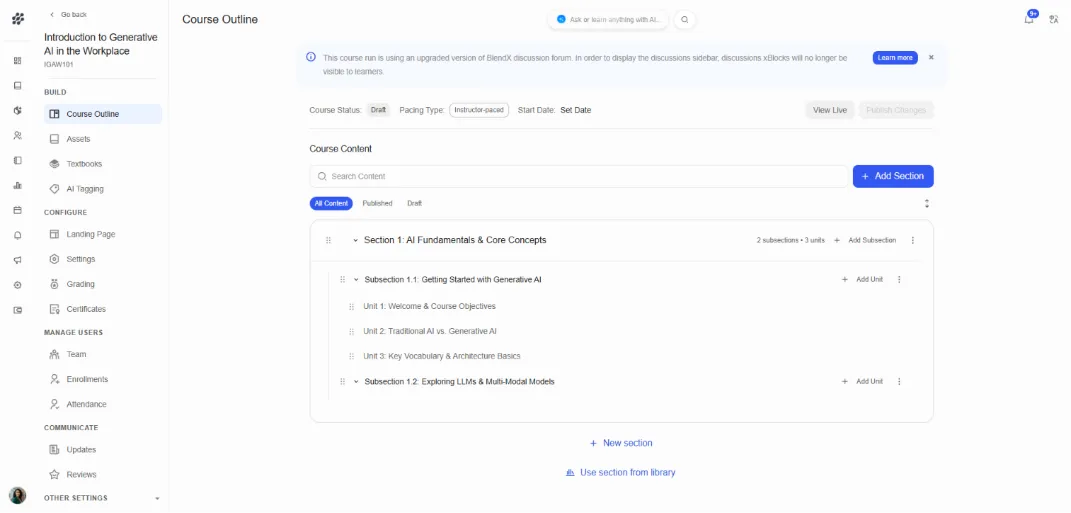
Task: Open Grading in the sidebar
Action: click(x=103, y=284)
